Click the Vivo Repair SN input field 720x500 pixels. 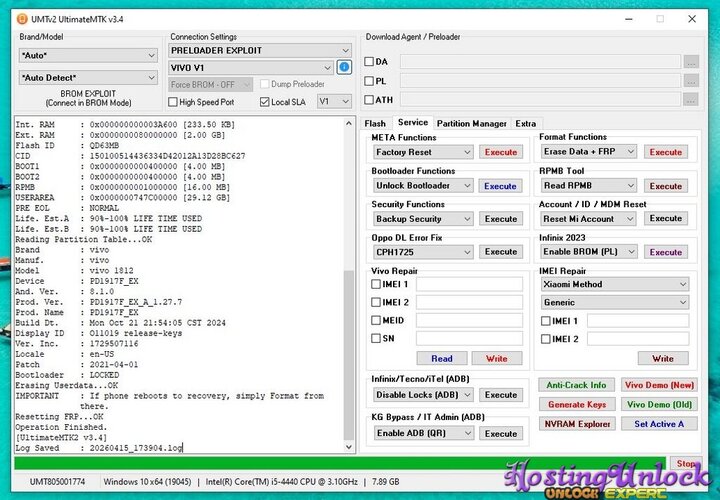[x=469, y=338]
